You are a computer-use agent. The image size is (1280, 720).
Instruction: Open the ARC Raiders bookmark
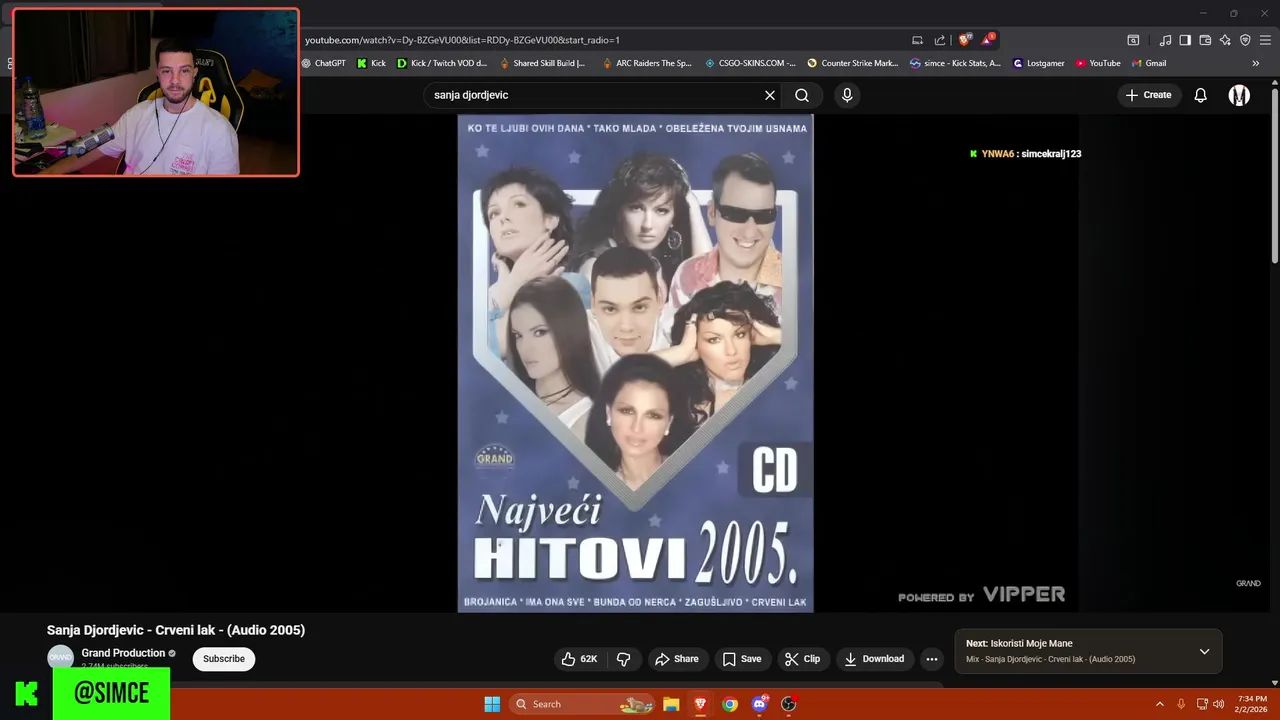647,63
